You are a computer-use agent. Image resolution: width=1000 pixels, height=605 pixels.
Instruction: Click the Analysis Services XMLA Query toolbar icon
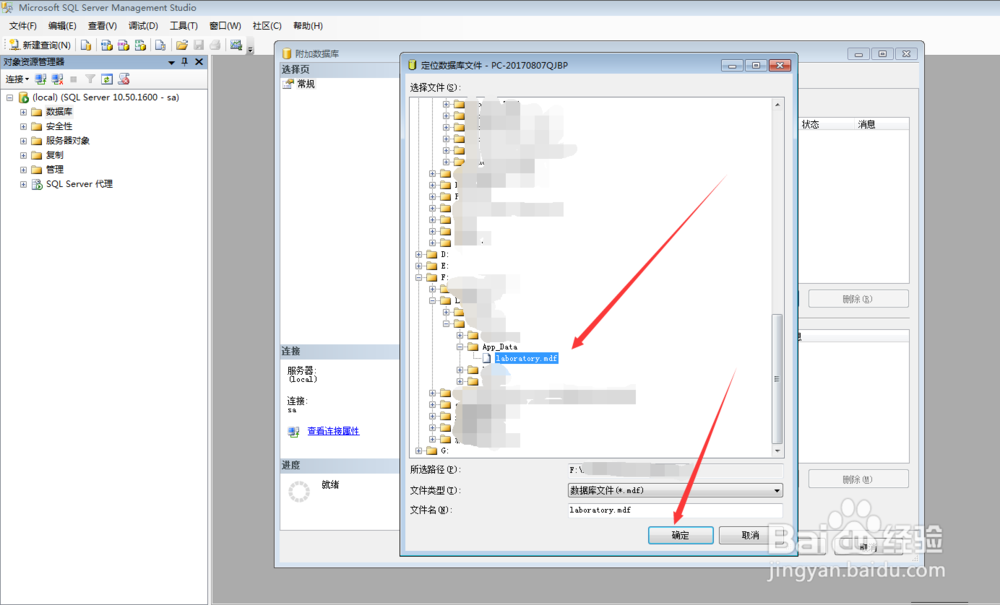[x=140, y=45]
